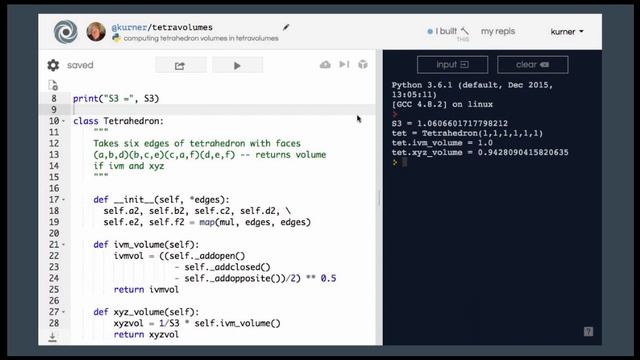Click console output 'S3 = 1.0606601717798212'

(450, 123)
